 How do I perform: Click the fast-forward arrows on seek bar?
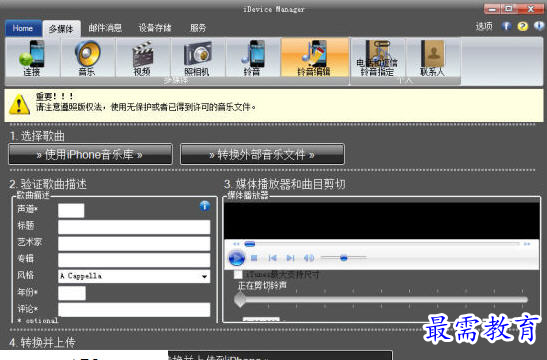click(527, 244)
